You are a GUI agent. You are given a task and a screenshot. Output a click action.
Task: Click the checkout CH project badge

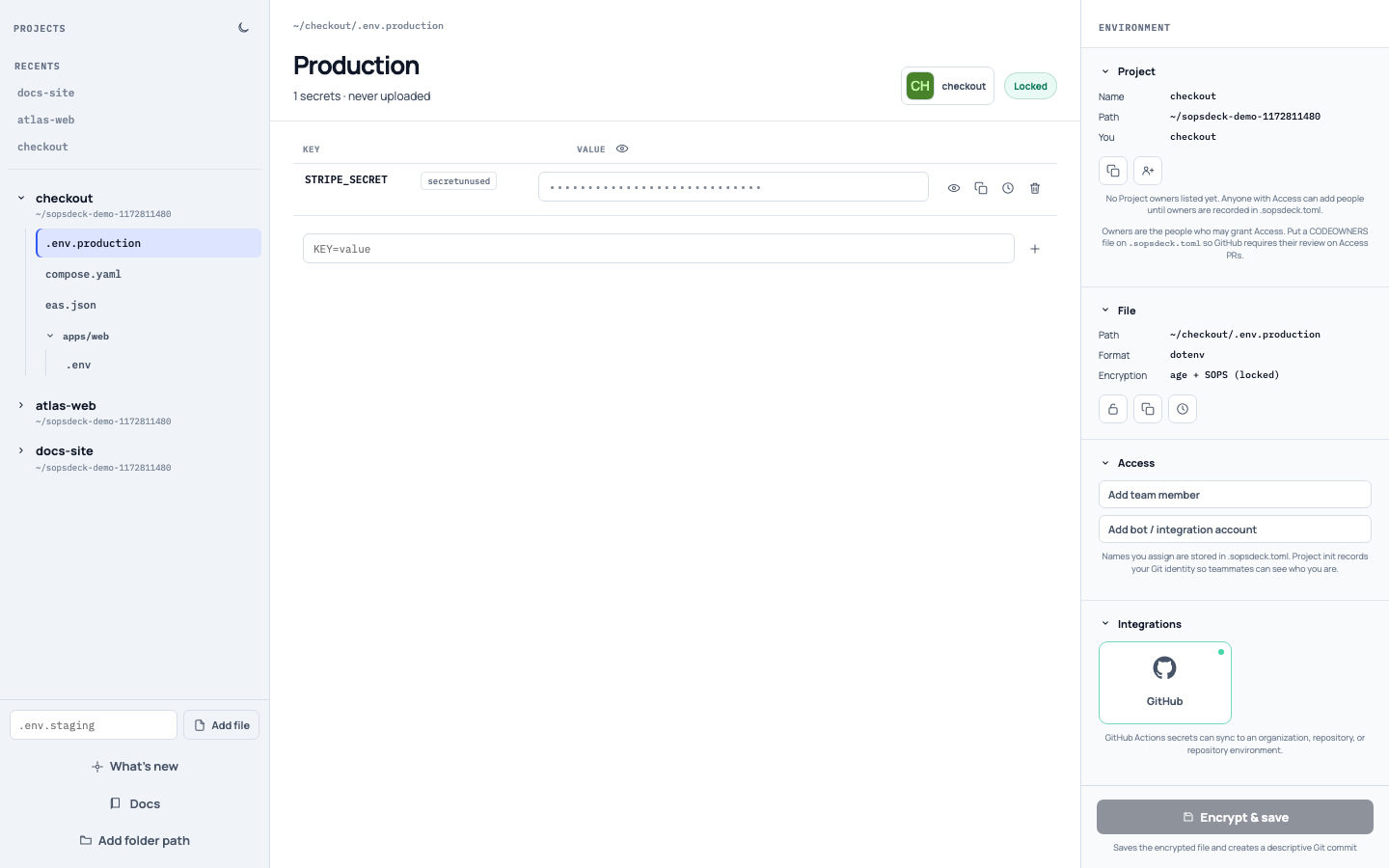coord(947,86)
